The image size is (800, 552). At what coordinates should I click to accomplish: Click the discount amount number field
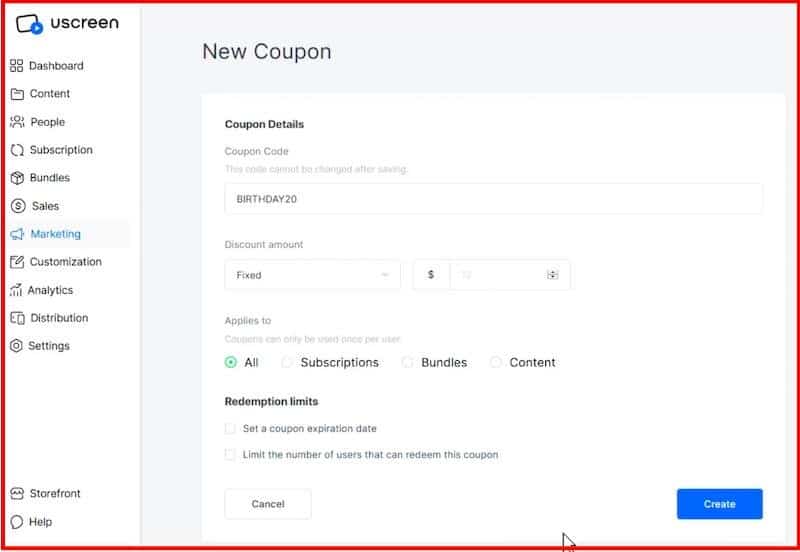(x=497, y=275)
